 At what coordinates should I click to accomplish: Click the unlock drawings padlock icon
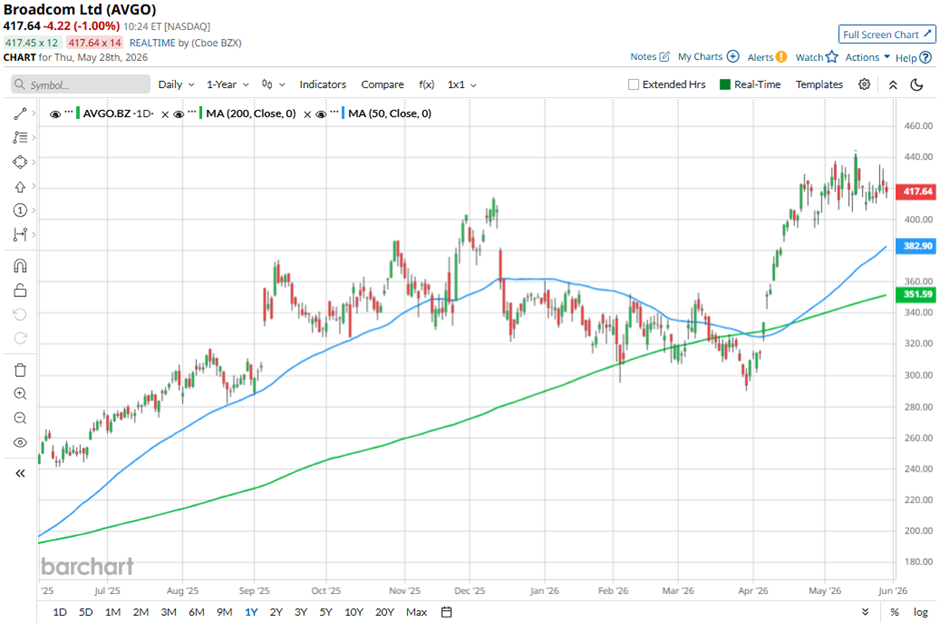click(20, 290)
